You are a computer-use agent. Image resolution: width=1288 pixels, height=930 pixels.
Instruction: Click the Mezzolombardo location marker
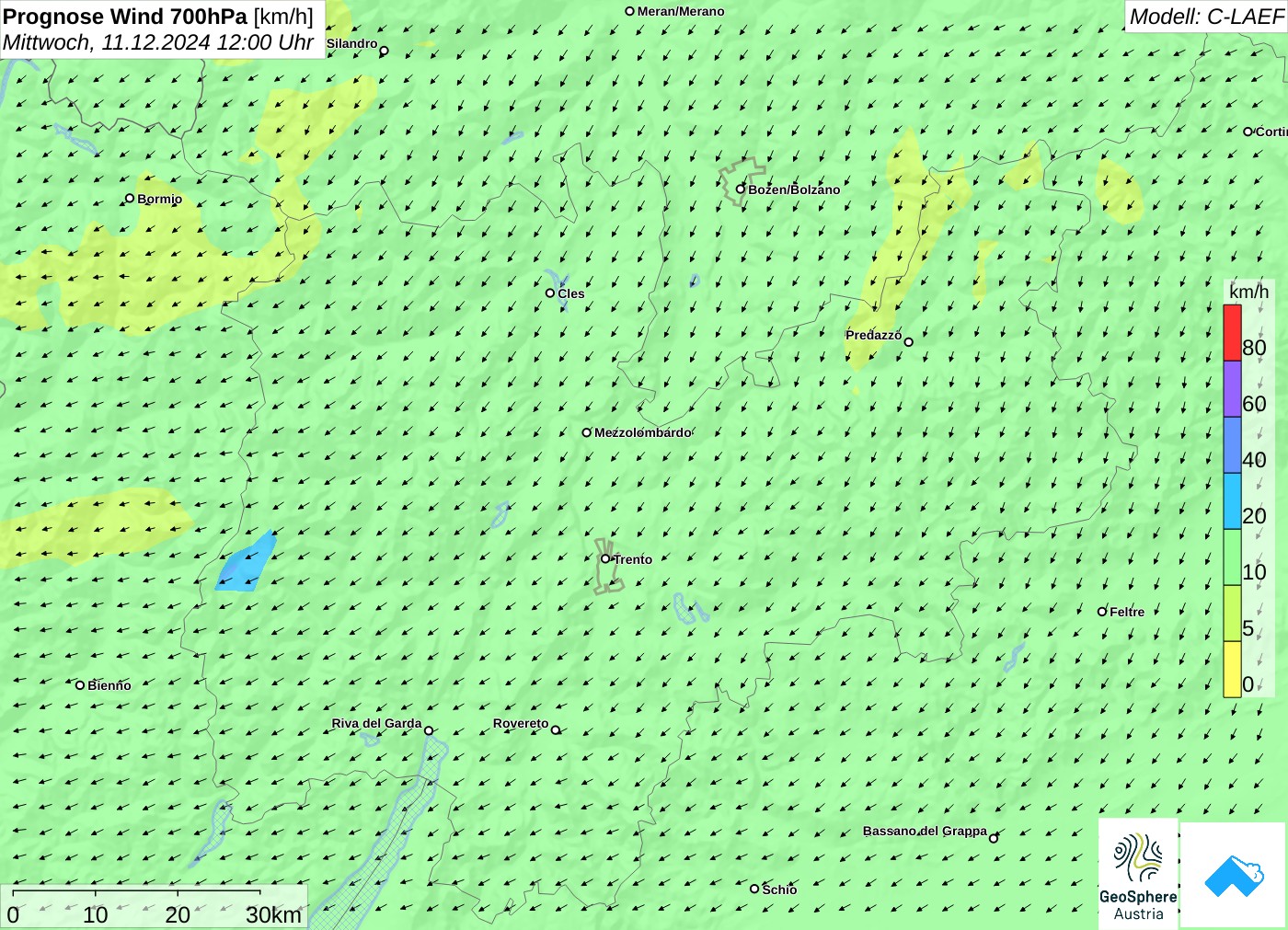(587, 432)
